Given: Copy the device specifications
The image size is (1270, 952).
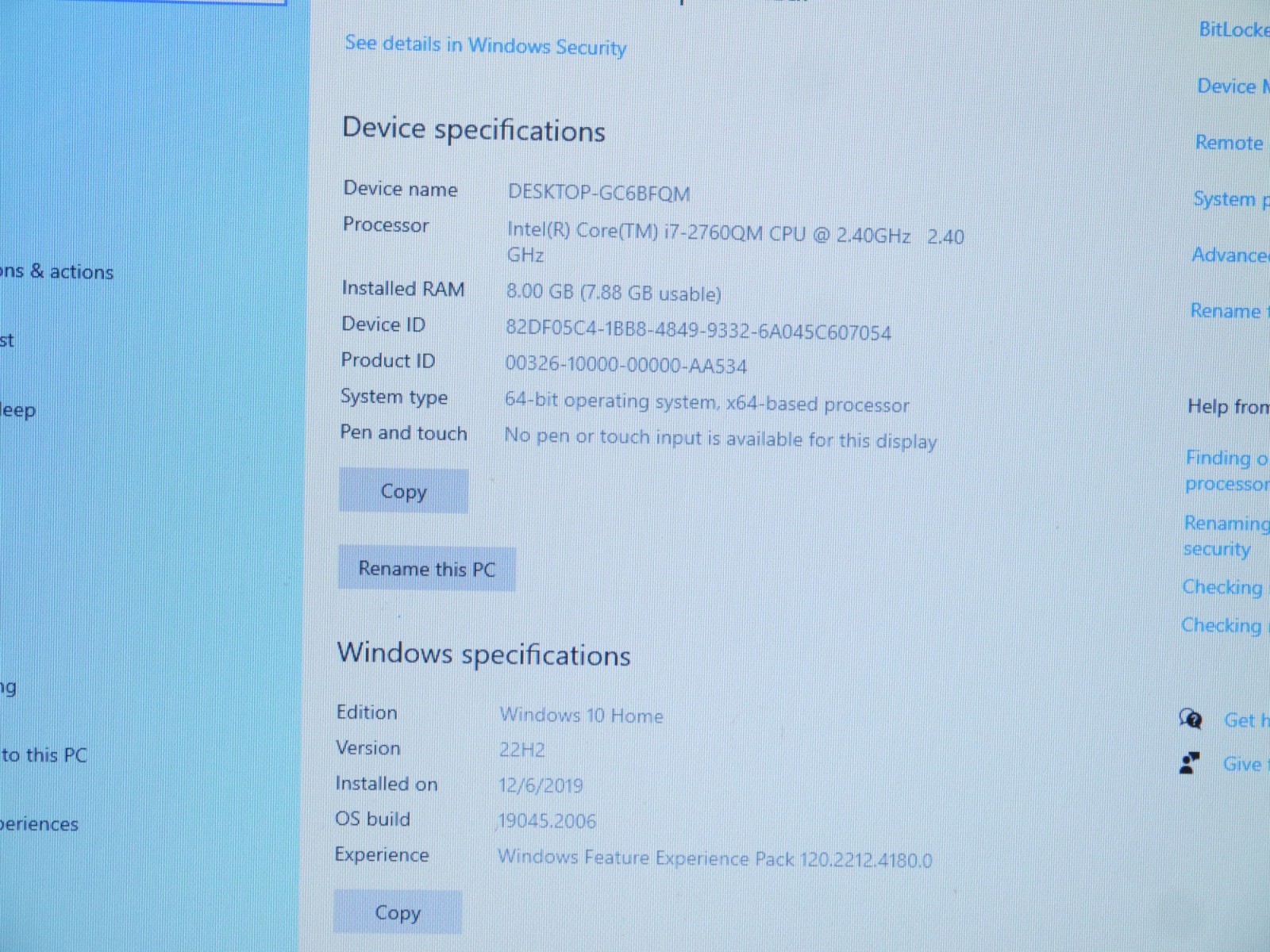Looking at the screenshot, I should (x=403, y=491).
